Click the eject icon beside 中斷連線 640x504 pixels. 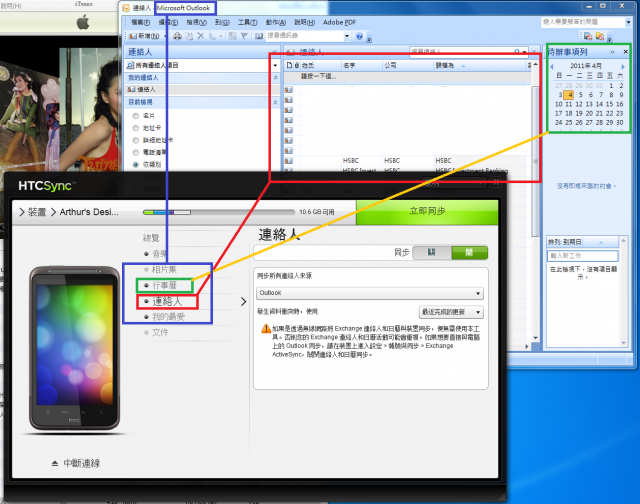pyautogui.click(x=55, y=463)
